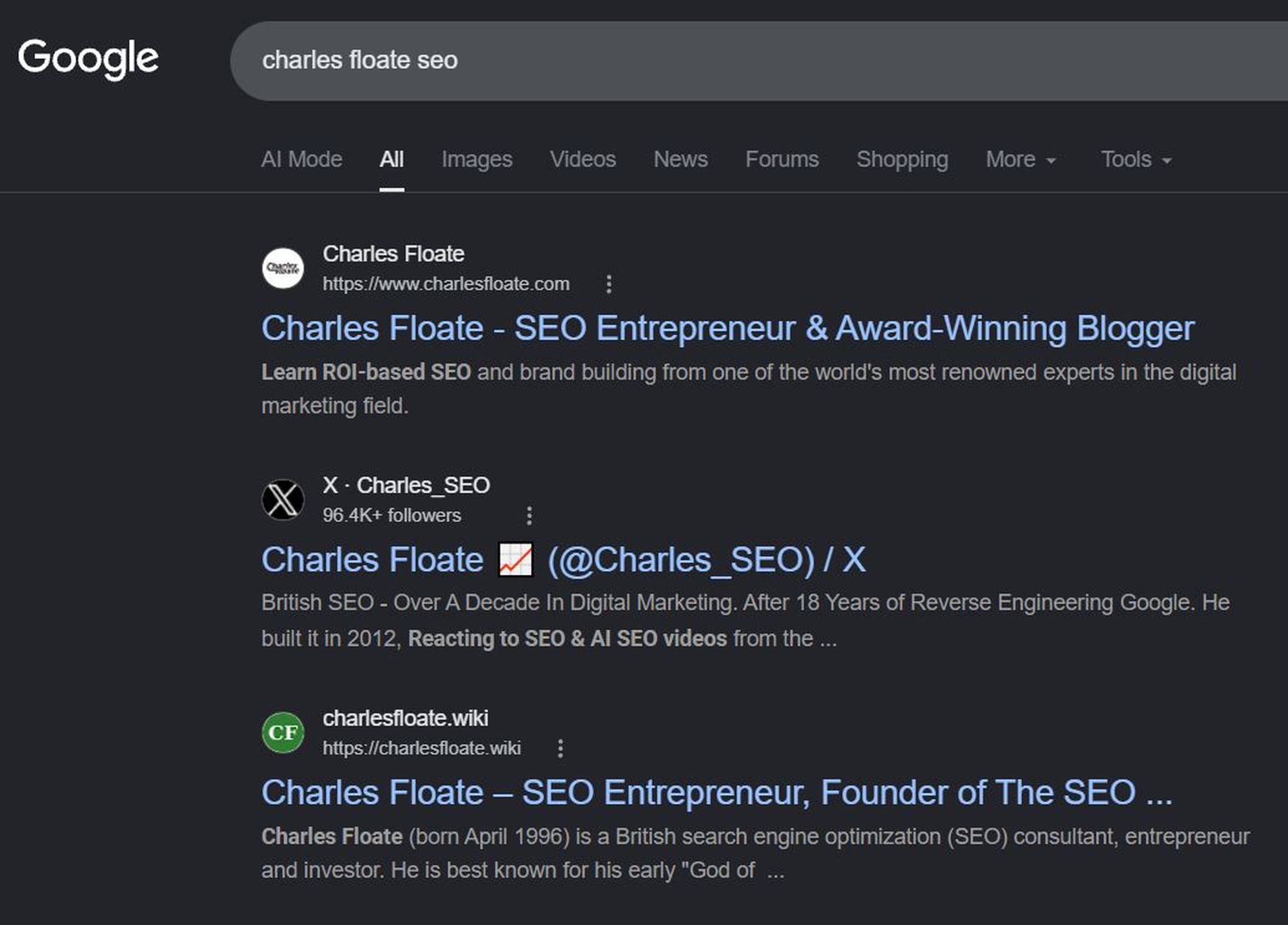The image size is (1288, 925).
Task: Open the Forums tab
Action: pos(782,159)
